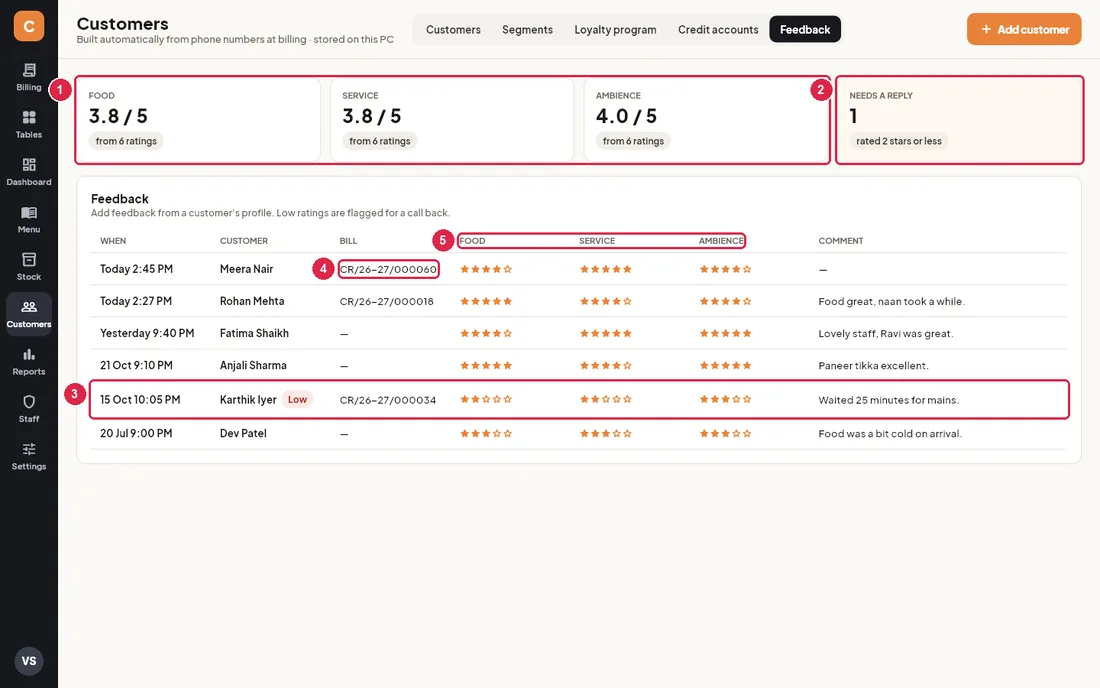Click the Low badge on Karthik Iyer
The image size is (1100, 688).
tap(297, 400)
